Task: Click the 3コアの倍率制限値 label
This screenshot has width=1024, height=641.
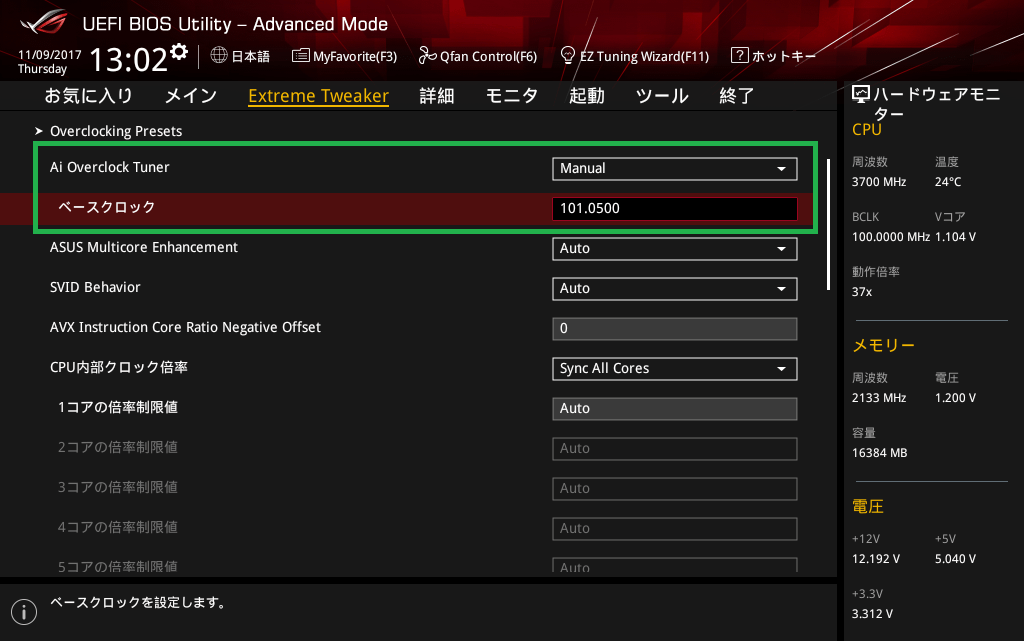Action: pos(118,488)
